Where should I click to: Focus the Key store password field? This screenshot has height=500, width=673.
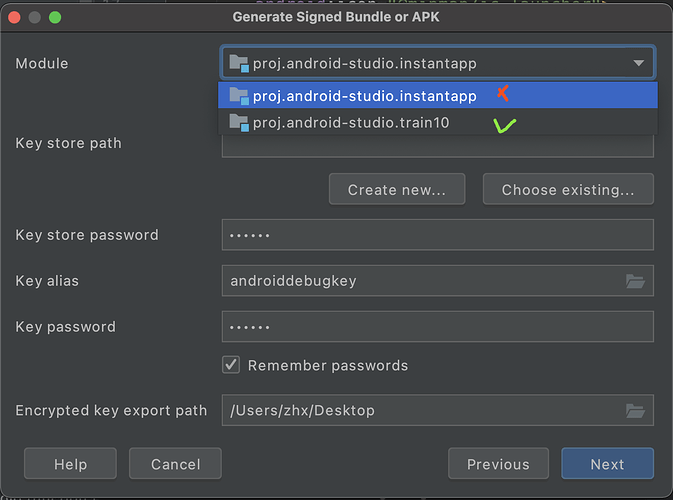click(x=437, y=235)
